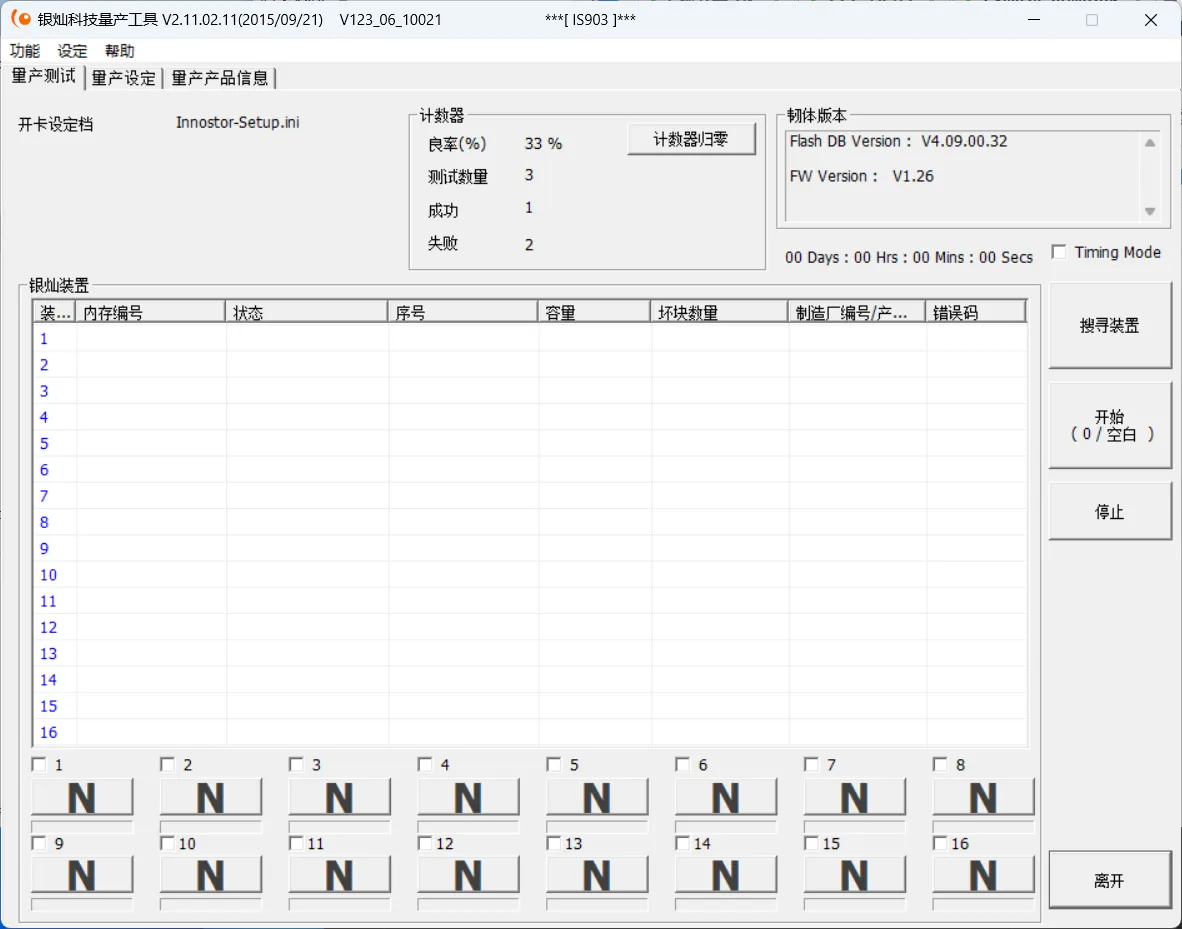Click the 错误码 column header
Image resolution: width=1182 pixels, height=929 pixels.
[975, 312]
